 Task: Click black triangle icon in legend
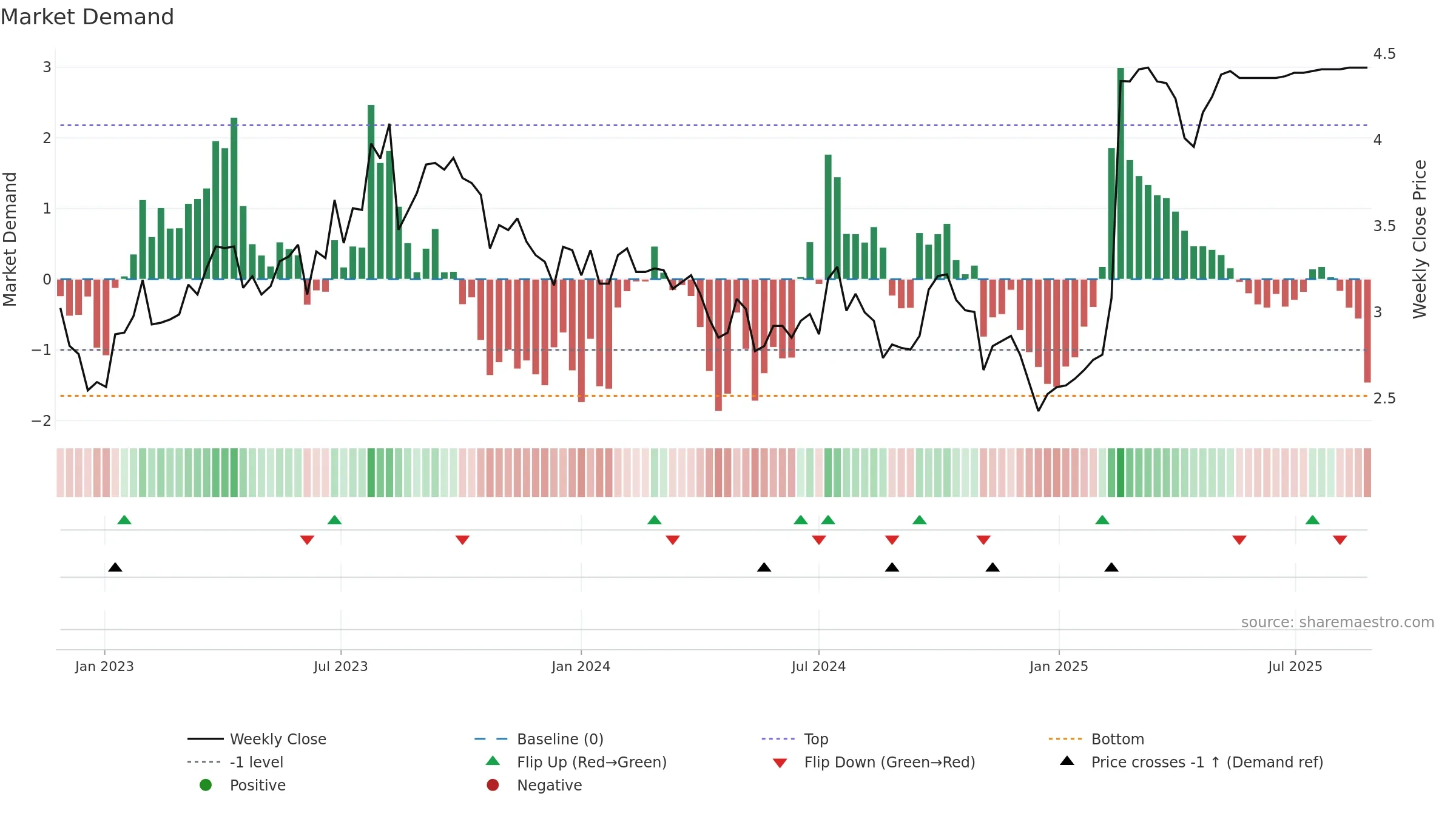tap(1067, 761)
